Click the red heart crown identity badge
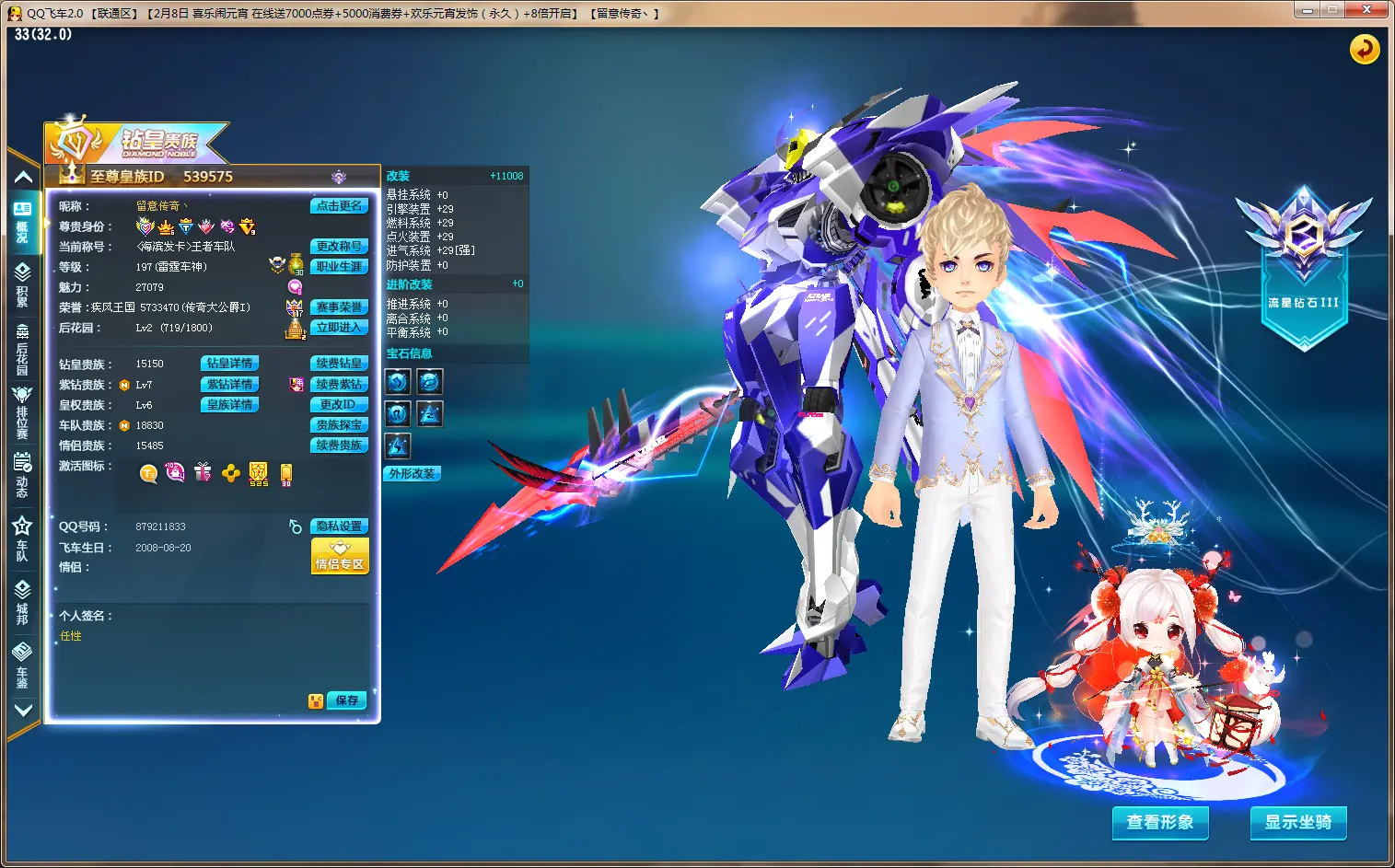This screenshot has width=1395, height=868. [x=206, y=226]
